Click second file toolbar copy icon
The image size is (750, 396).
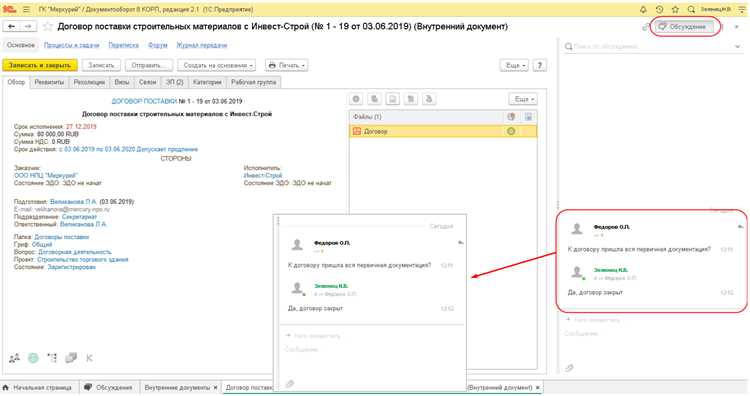tap(375, 99)
